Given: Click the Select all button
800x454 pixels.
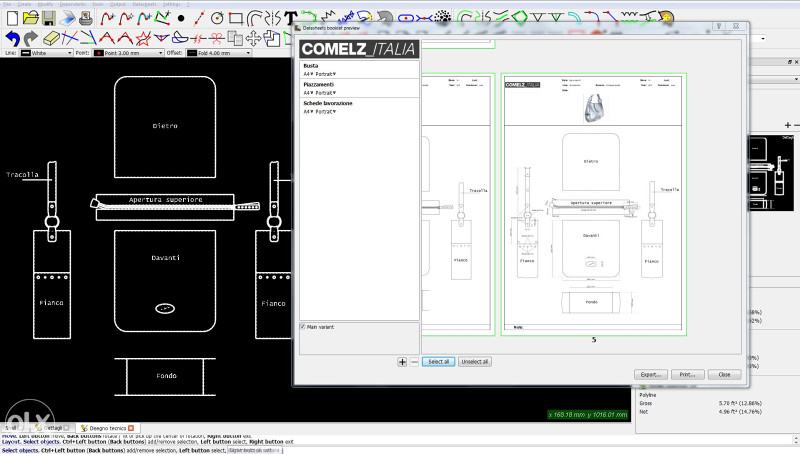Looking at the screenshot, I should click(x=439, y=361).
